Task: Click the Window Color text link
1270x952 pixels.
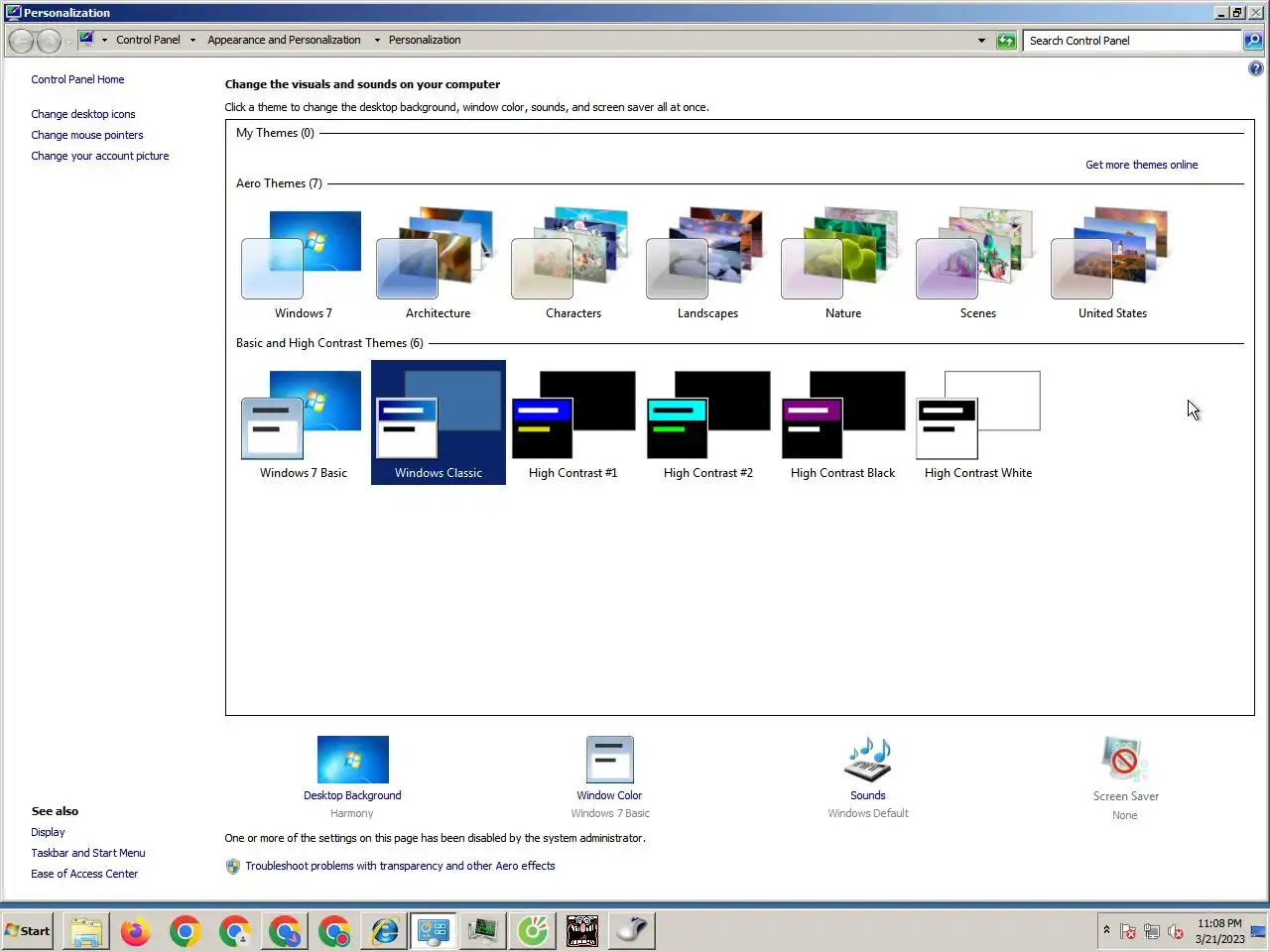Action: pos(609,795)
